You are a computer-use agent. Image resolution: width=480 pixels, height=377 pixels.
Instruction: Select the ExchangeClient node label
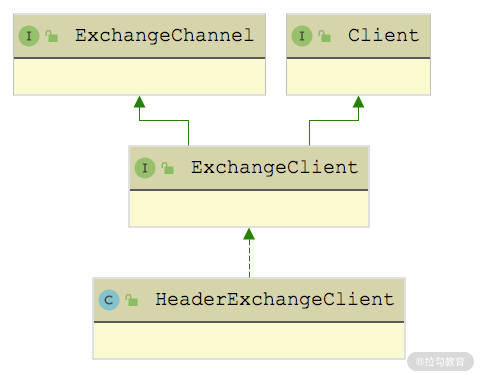point(275,167)
